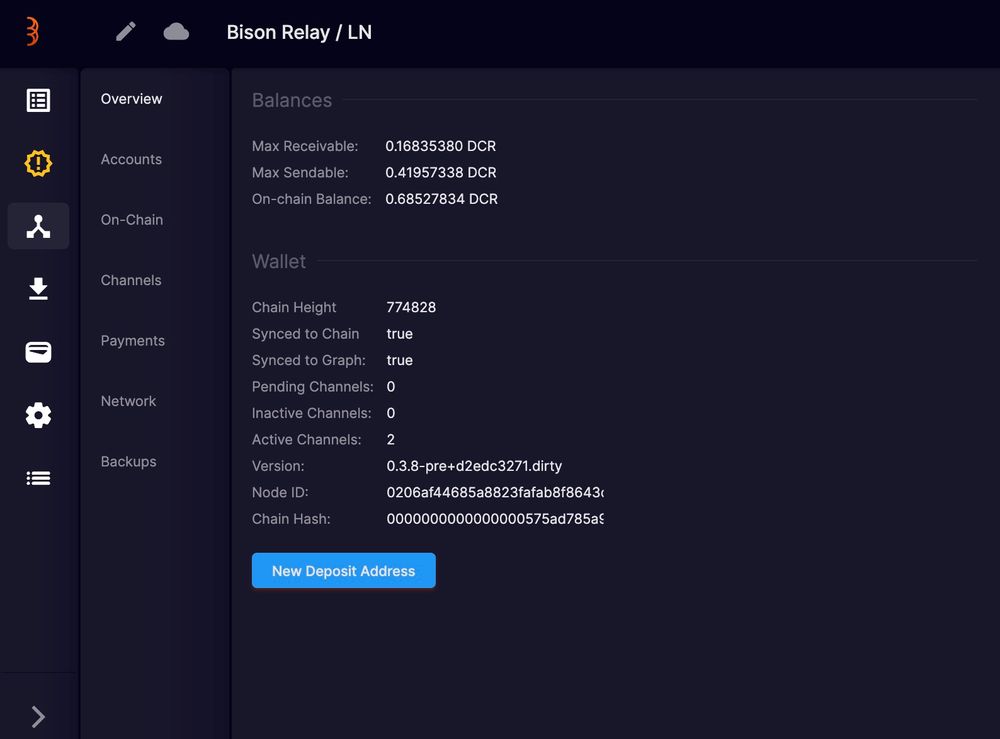
Task: Open the downloads icon in the sidebar
Action: pos(38,289)
